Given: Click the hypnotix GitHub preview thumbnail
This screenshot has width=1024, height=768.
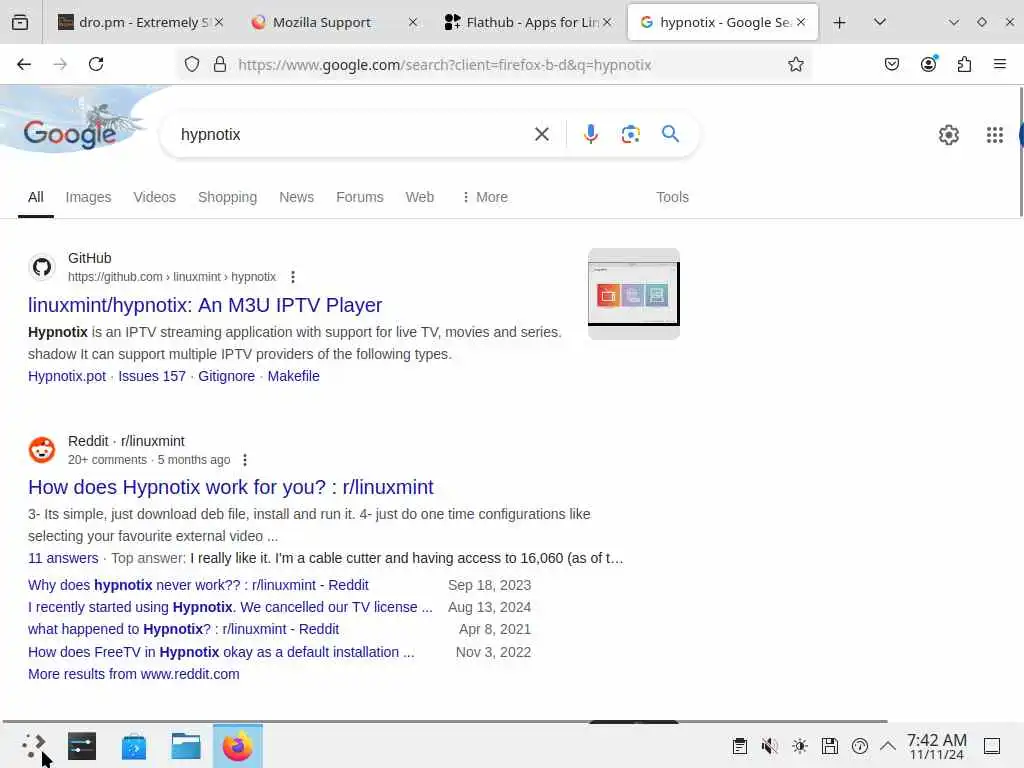Looking at the screenshot, I should [x=633, y=294].
